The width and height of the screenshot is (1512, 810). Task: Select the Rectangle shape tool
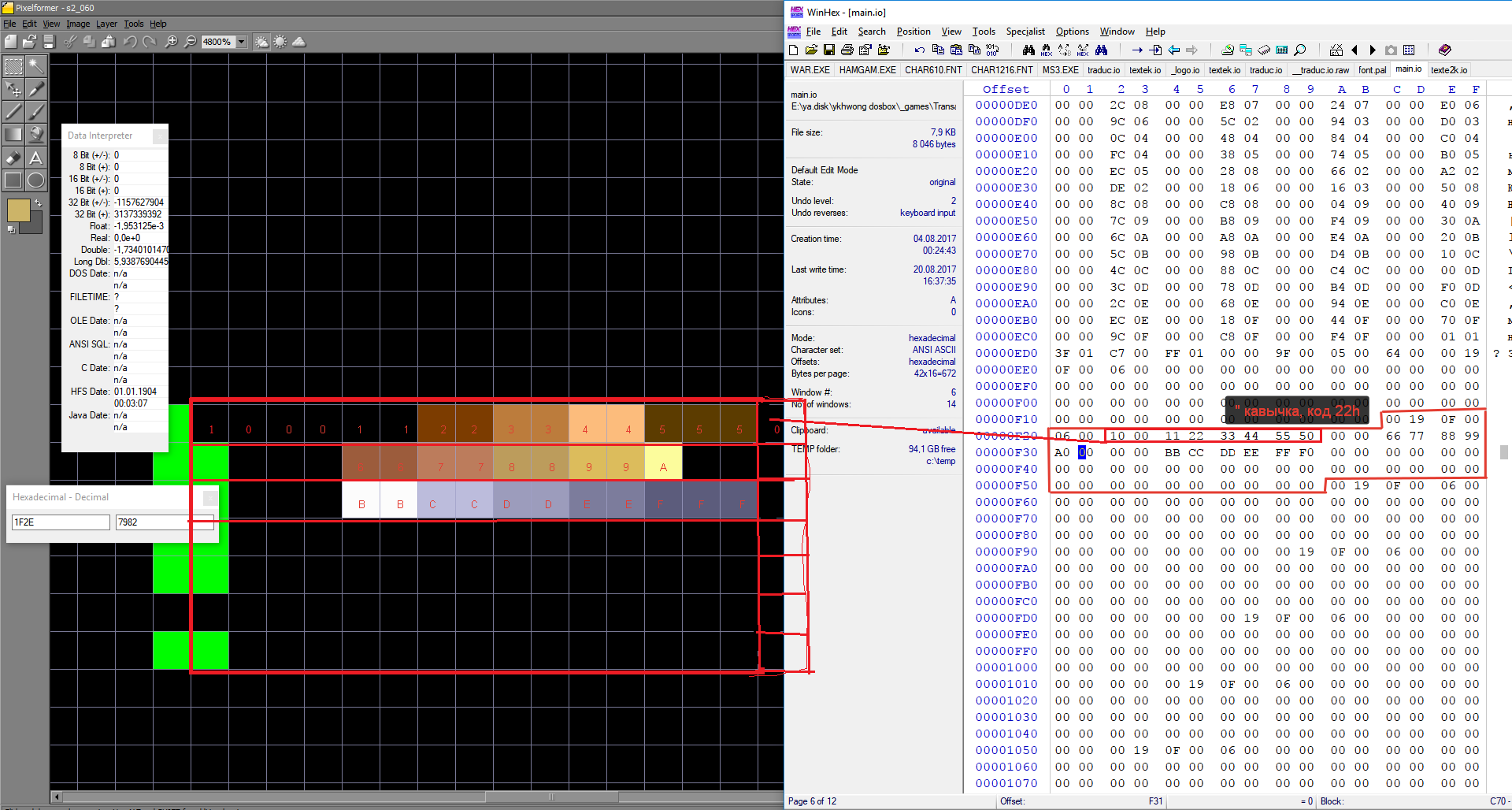pos(13,180)
